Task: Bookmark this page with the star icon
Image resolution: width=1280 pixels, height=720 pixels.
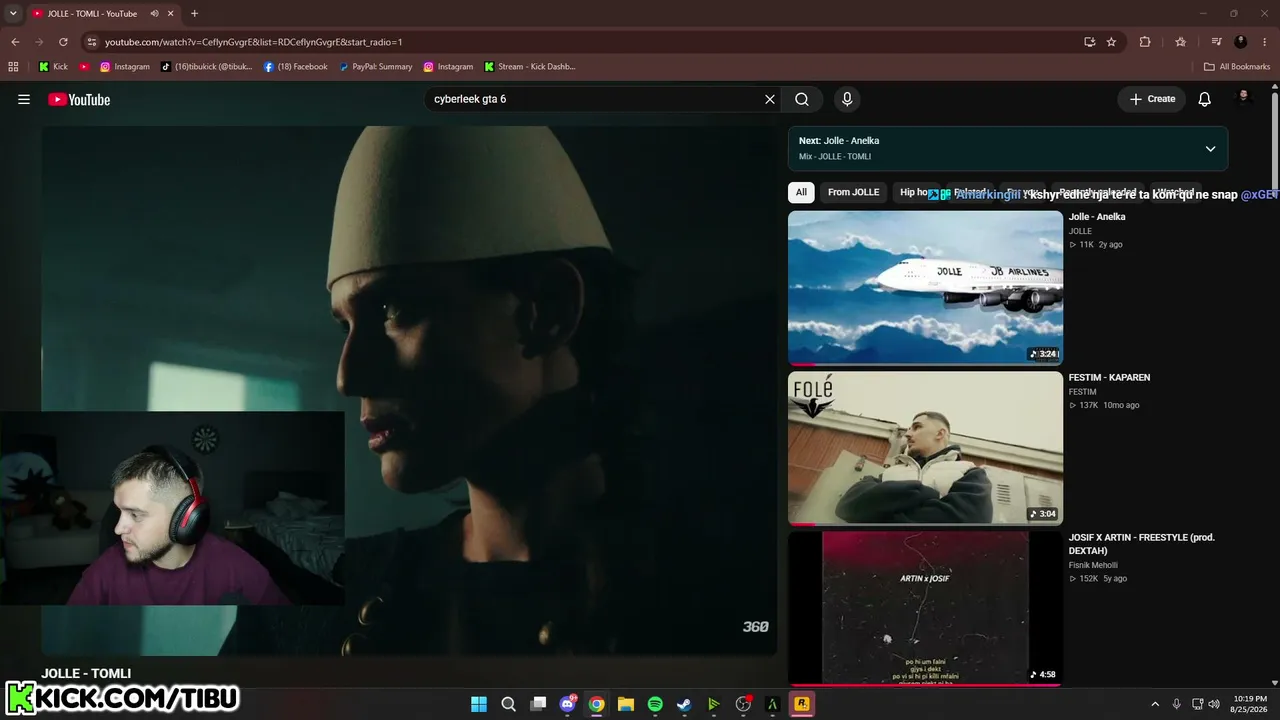Action: (x=1111, y=42)
